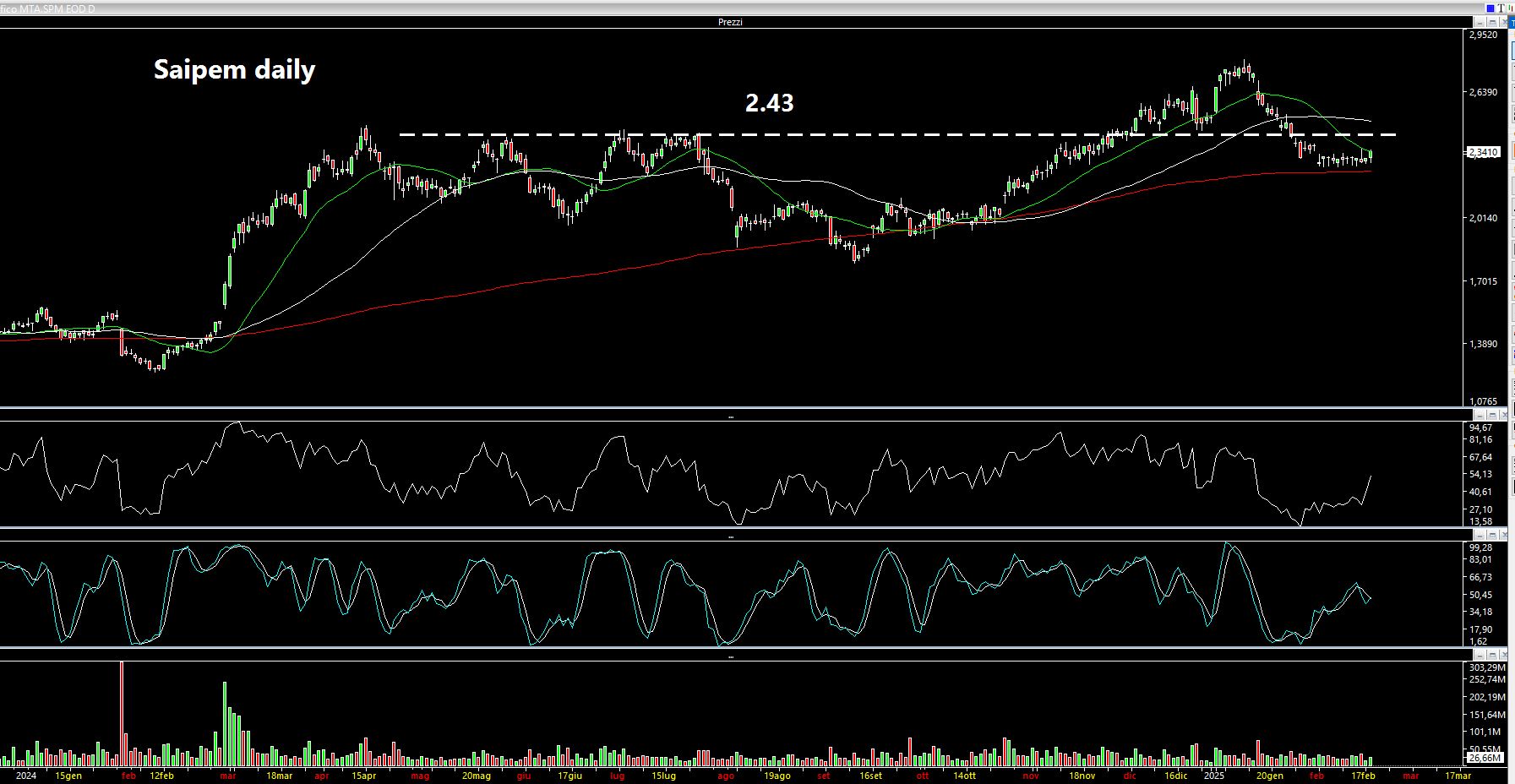Screen dimensions: 1515x784
Task: Close the volume panel (303,29M scale)
Action: pos(1504,655)
